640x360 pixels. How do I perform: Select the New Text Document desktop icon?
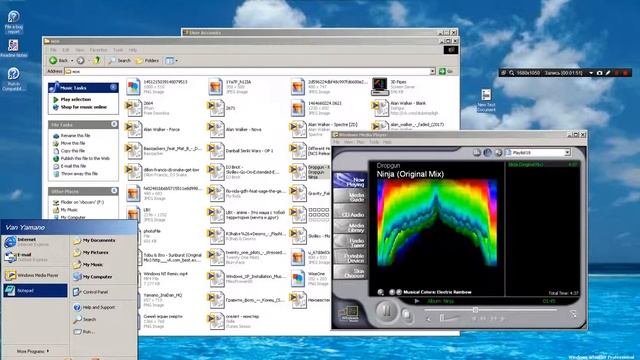tap(486, 100)
